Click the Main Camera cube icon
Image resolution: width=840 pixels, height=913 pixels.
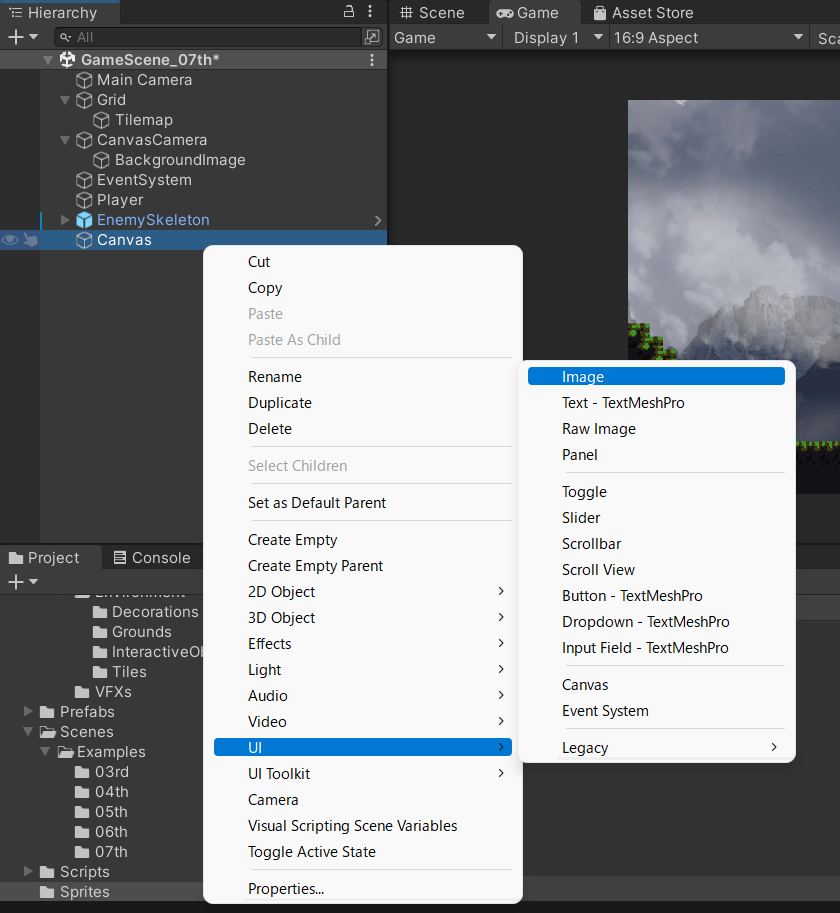click(84, 80)
